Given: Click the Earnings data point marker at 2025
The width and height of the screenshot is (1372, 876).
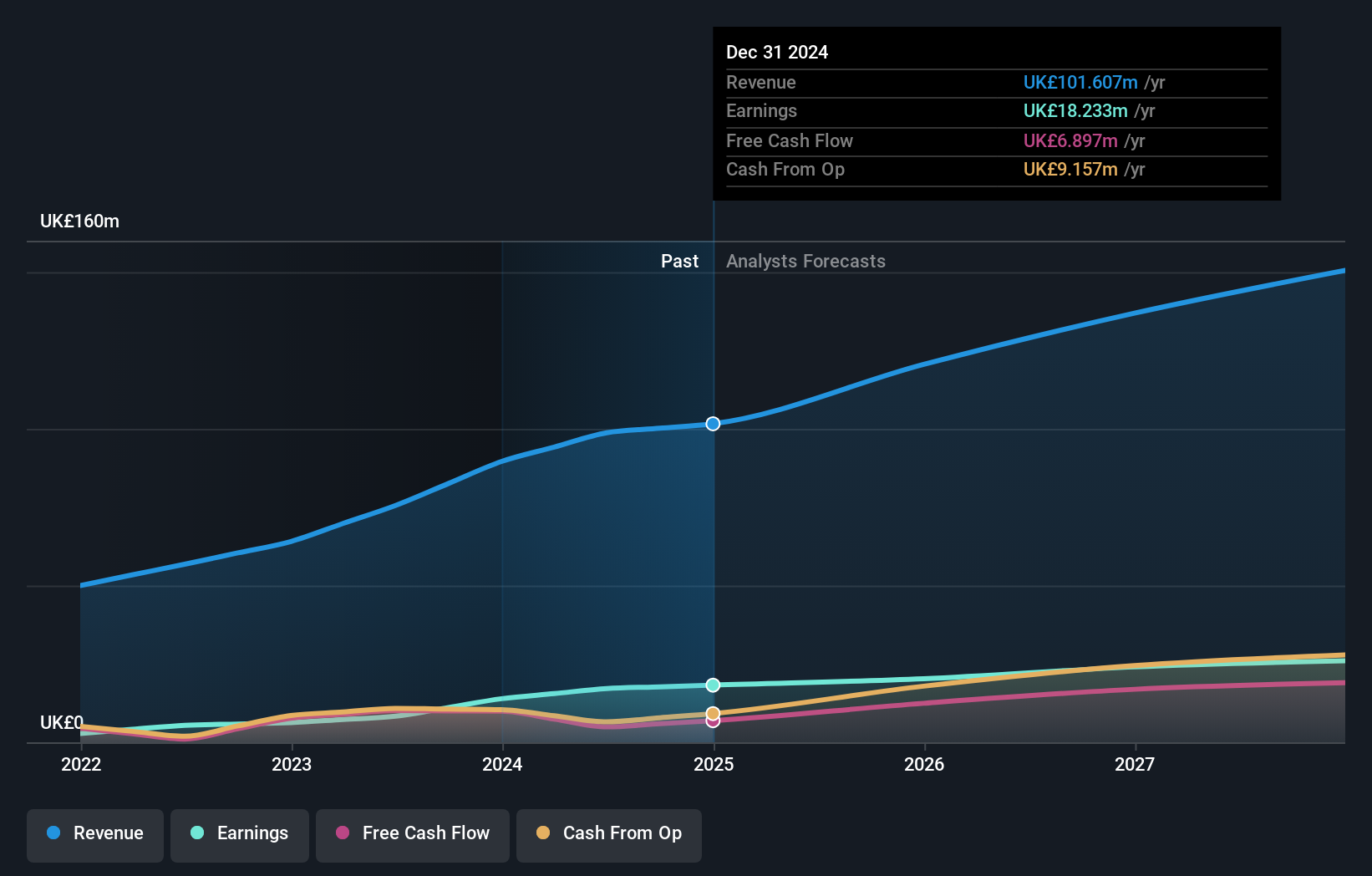Looking at the screenshot, I should tap(713, 685).
